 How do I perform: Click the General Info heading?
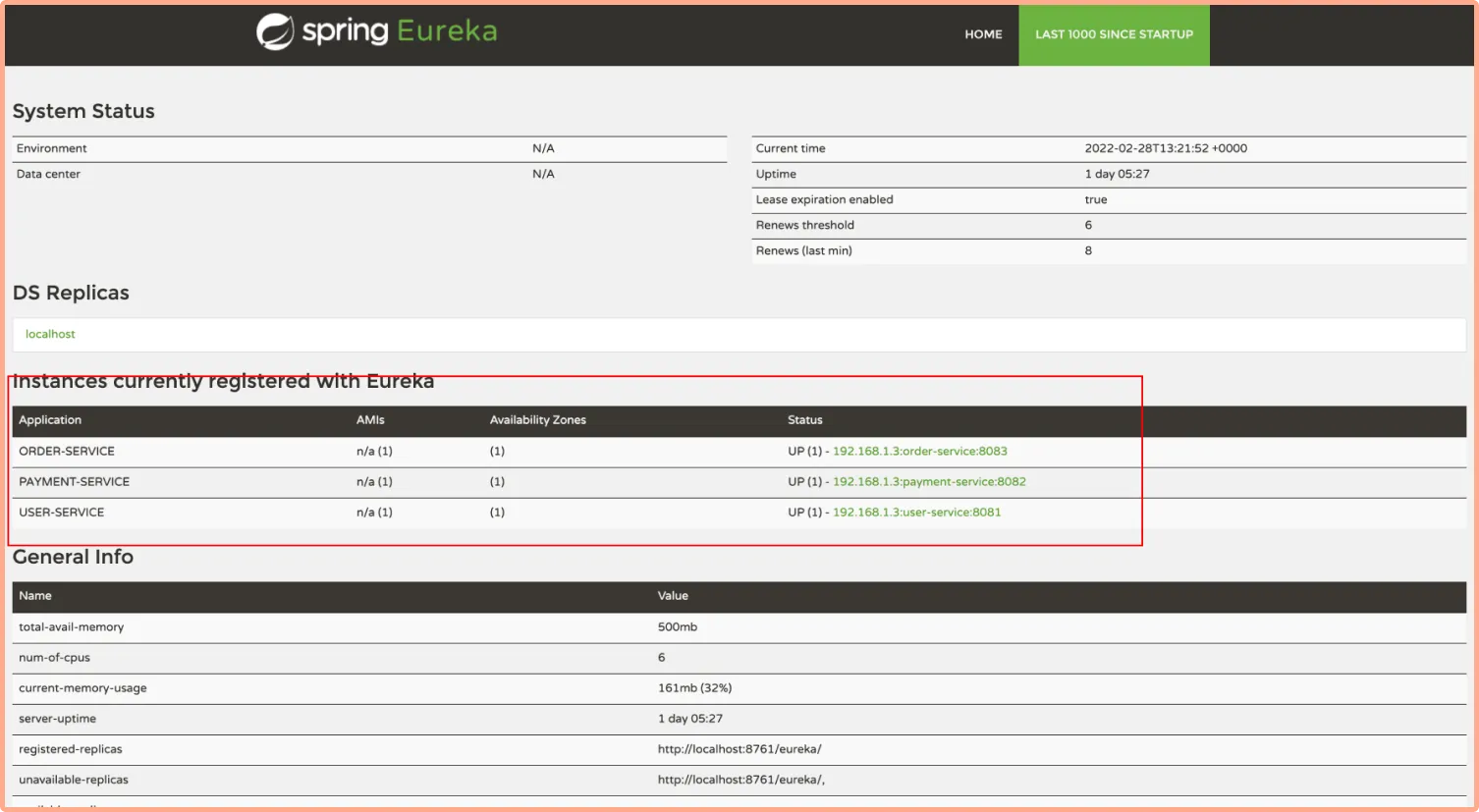click(x=73, y=557)
